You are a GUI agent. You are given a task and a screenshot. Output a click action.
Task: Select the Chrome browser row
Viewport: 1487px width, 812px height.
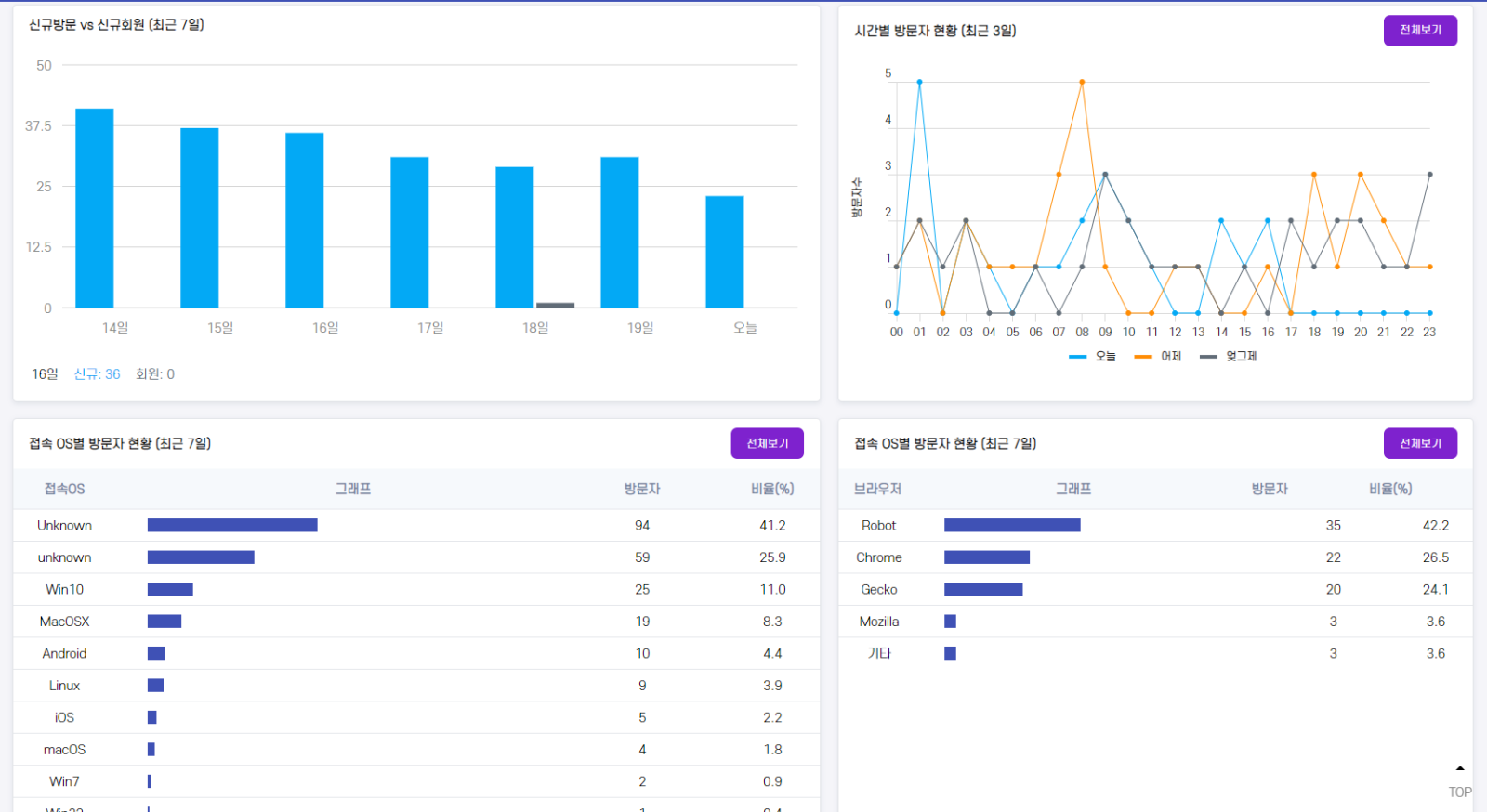click(879, 557)
